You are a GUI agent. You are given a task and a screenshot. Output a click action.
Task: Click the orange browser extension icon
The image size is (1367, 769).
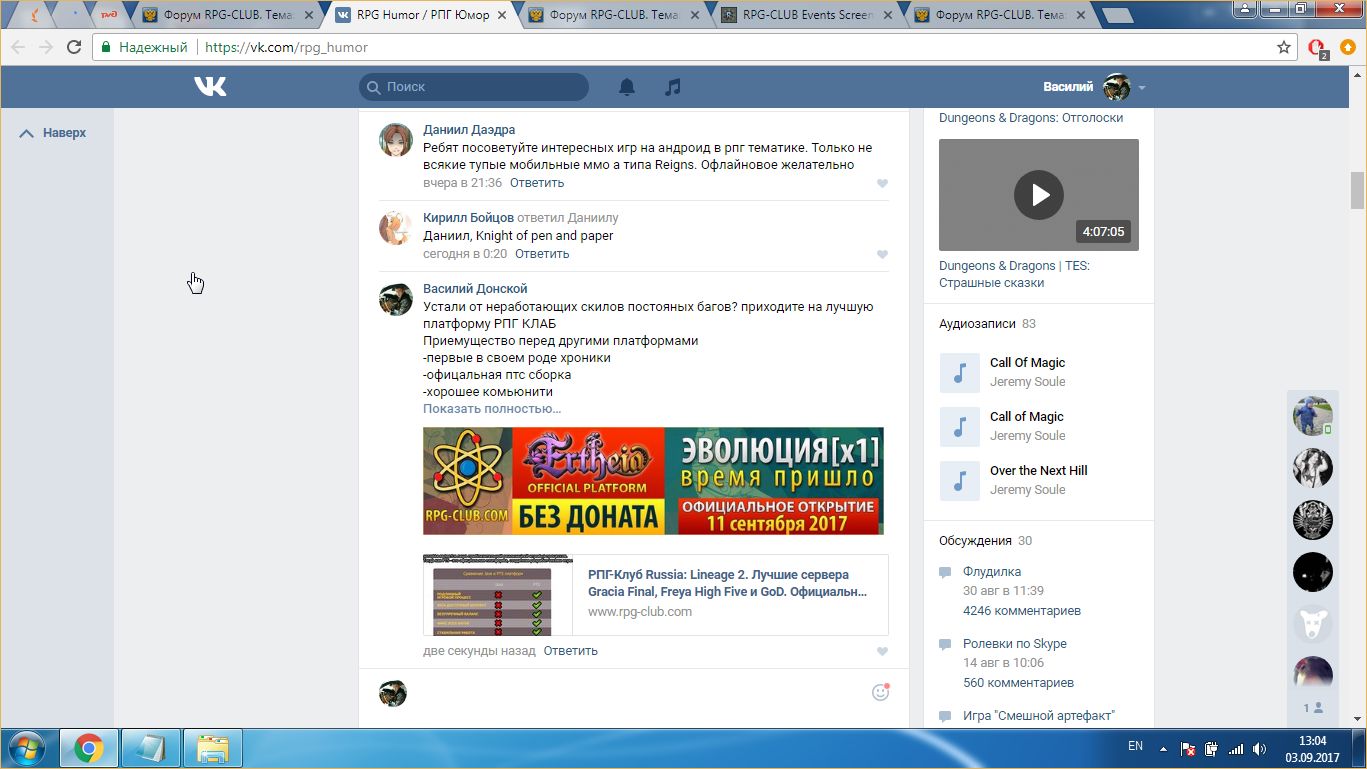[1348, 47]
